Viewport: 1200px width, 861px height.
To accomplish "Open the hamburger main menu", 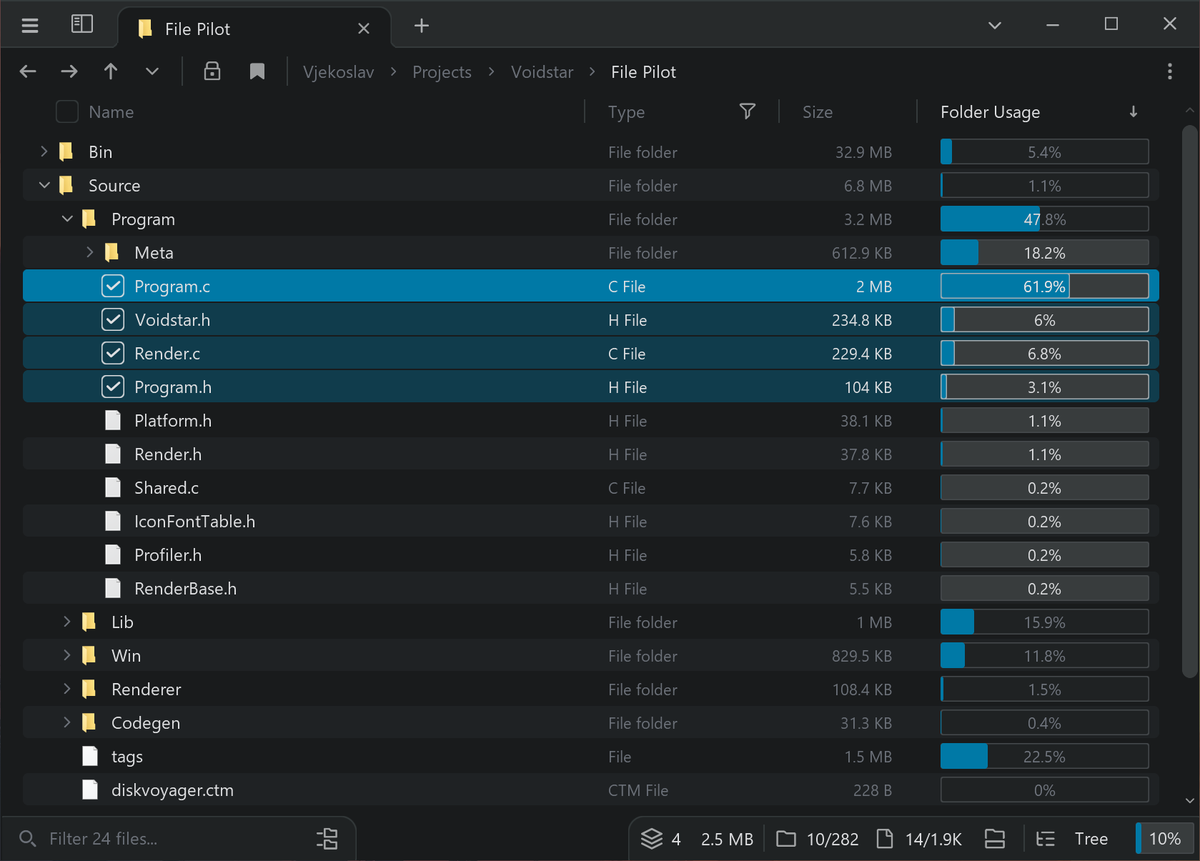I will click(x=30, y=26).
